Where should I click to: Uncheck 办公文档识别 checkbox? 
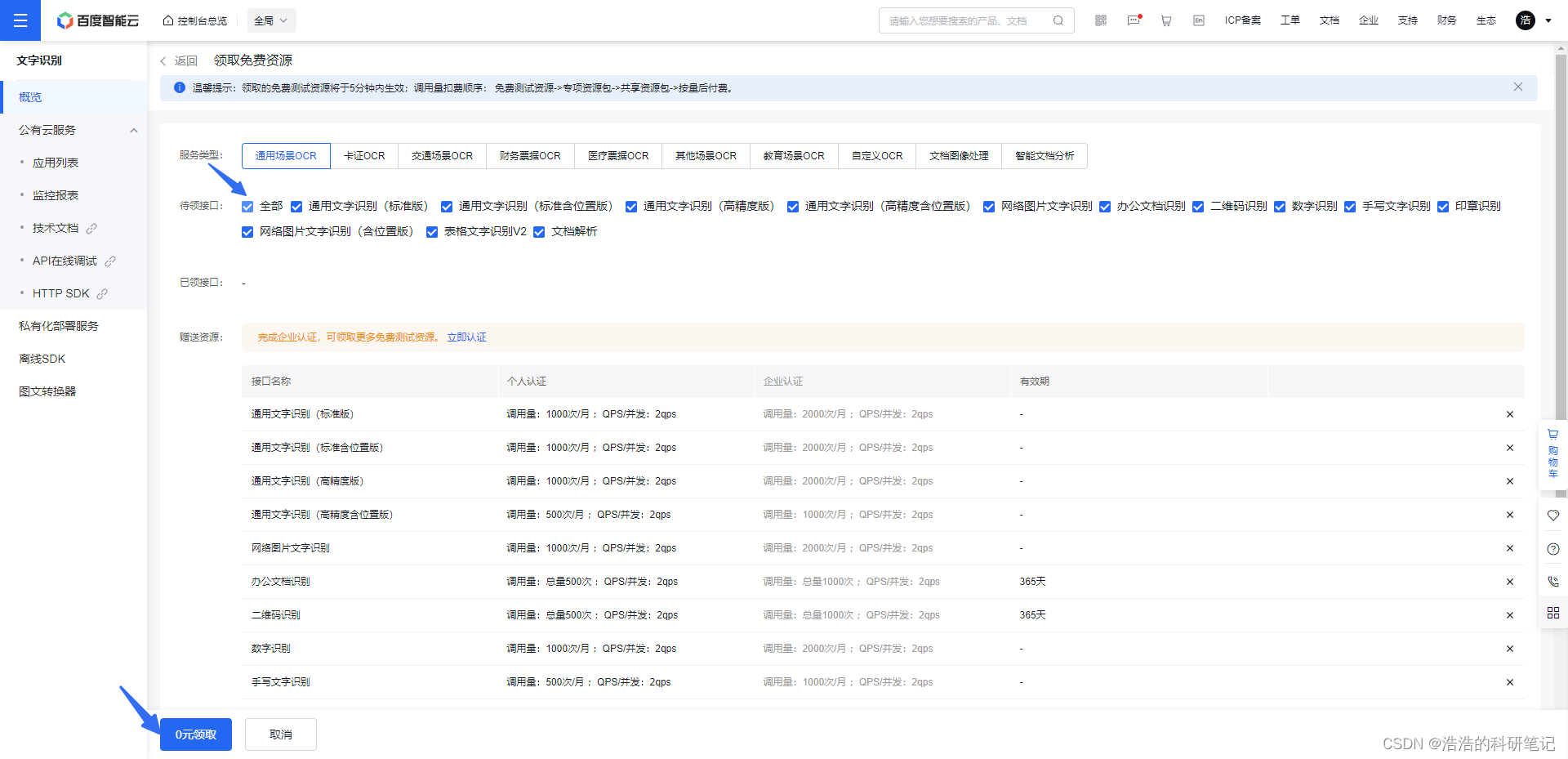[1105, 207]
